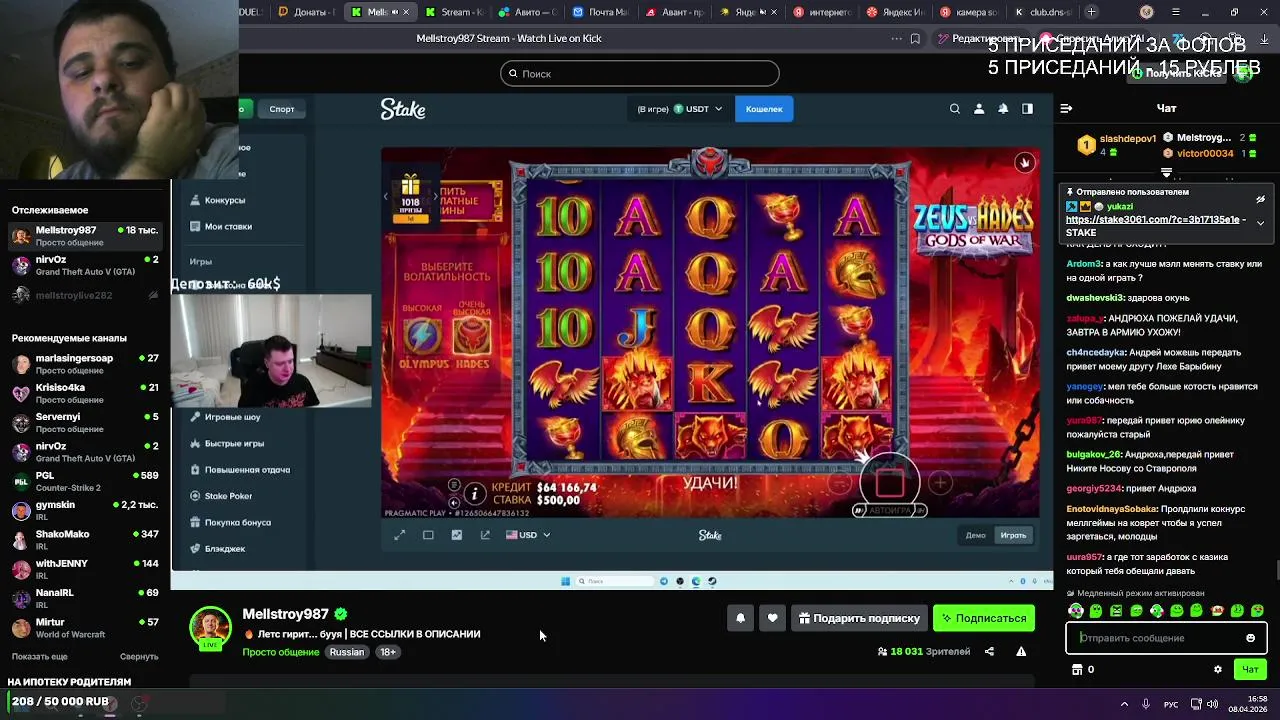
Task: Decrease the bet with minus button
Action: coord(841,484)
